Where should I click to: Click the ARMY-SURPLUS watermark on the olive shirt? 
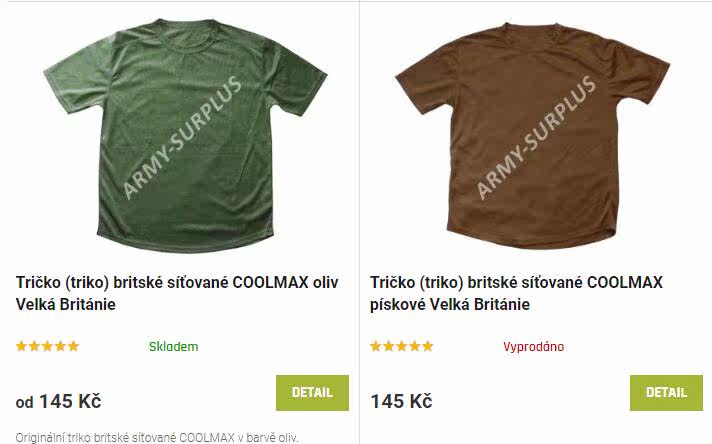click(182, 137)
